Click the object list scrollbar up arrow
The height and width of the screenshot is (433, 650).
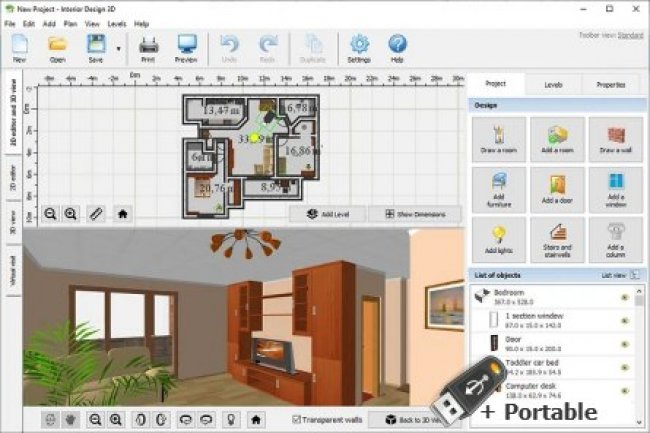(x=639, y=291)
